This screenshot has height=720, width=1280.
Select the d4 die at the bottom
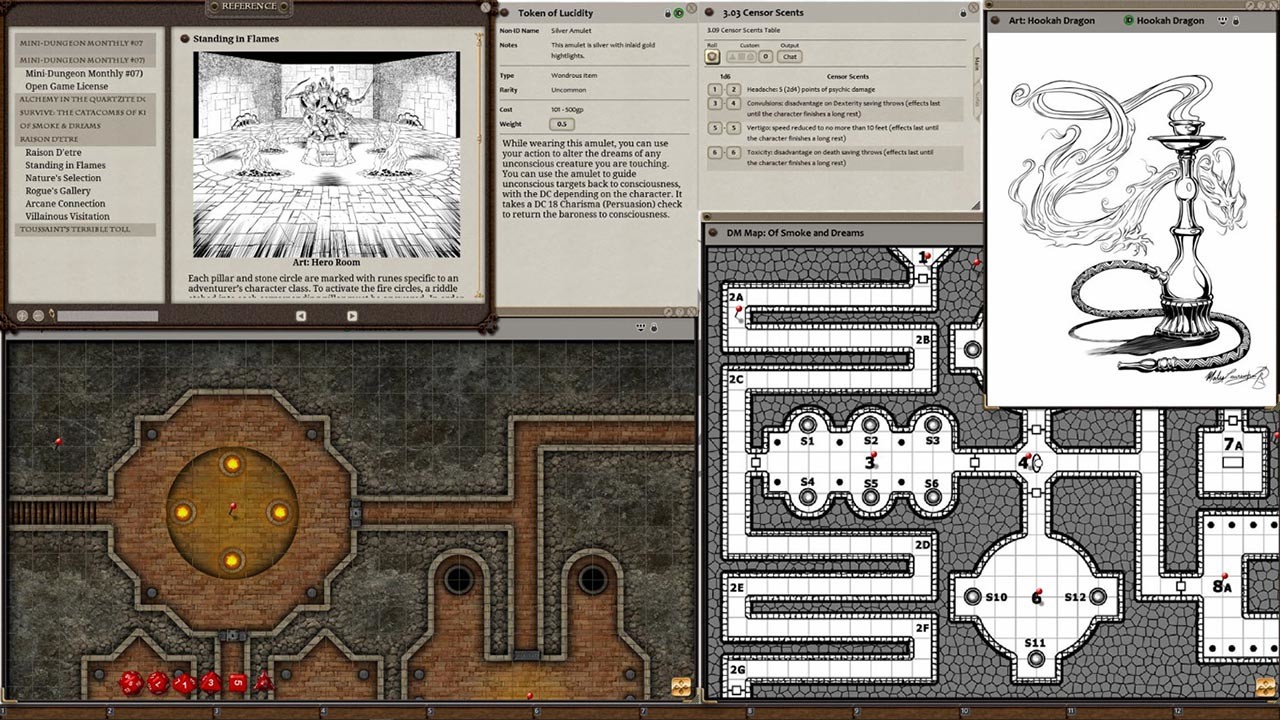coord(263,684)
